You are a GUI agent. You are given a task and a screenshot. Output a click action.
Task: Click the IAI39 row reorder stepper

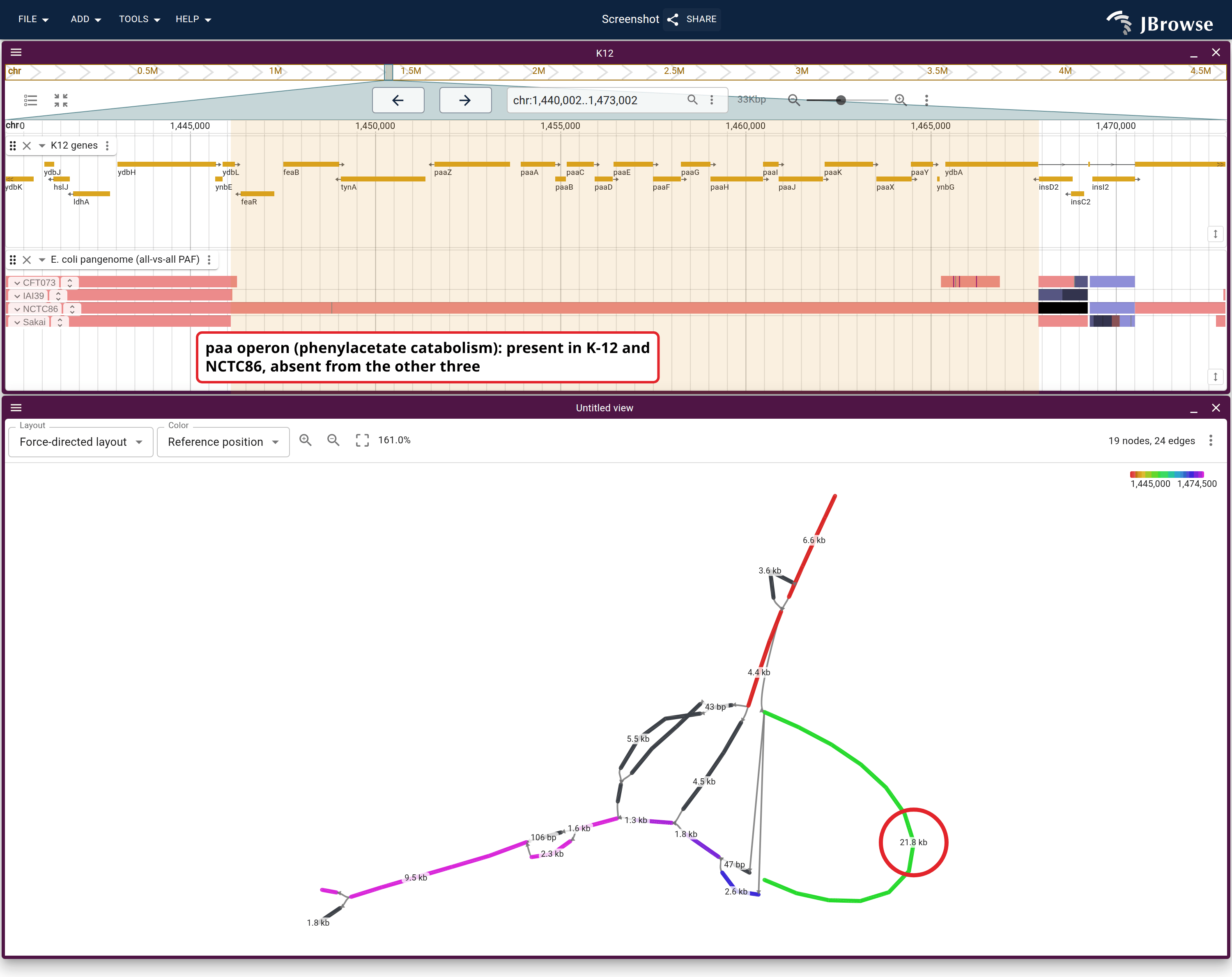(x=58, y=296)
